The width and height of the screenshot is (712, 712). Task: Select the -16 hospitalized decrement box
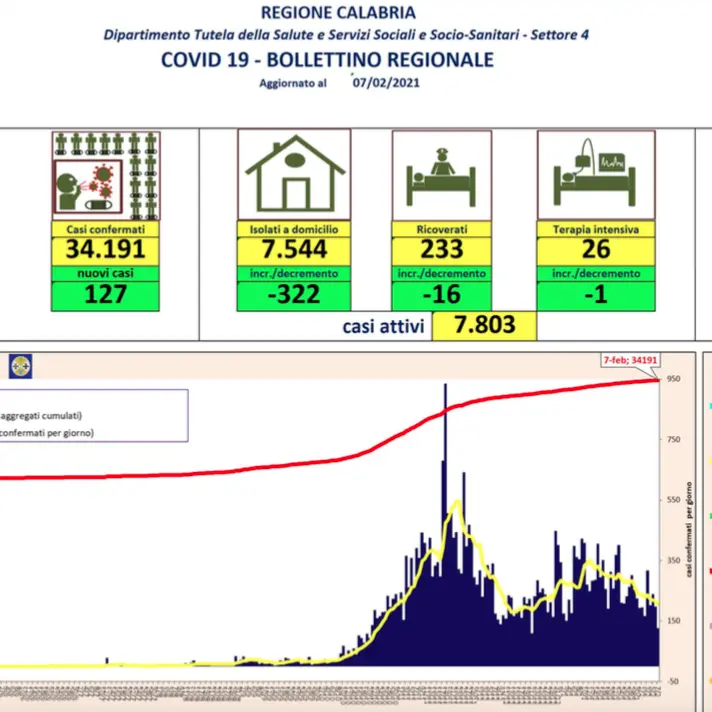[x=439, y=295]
